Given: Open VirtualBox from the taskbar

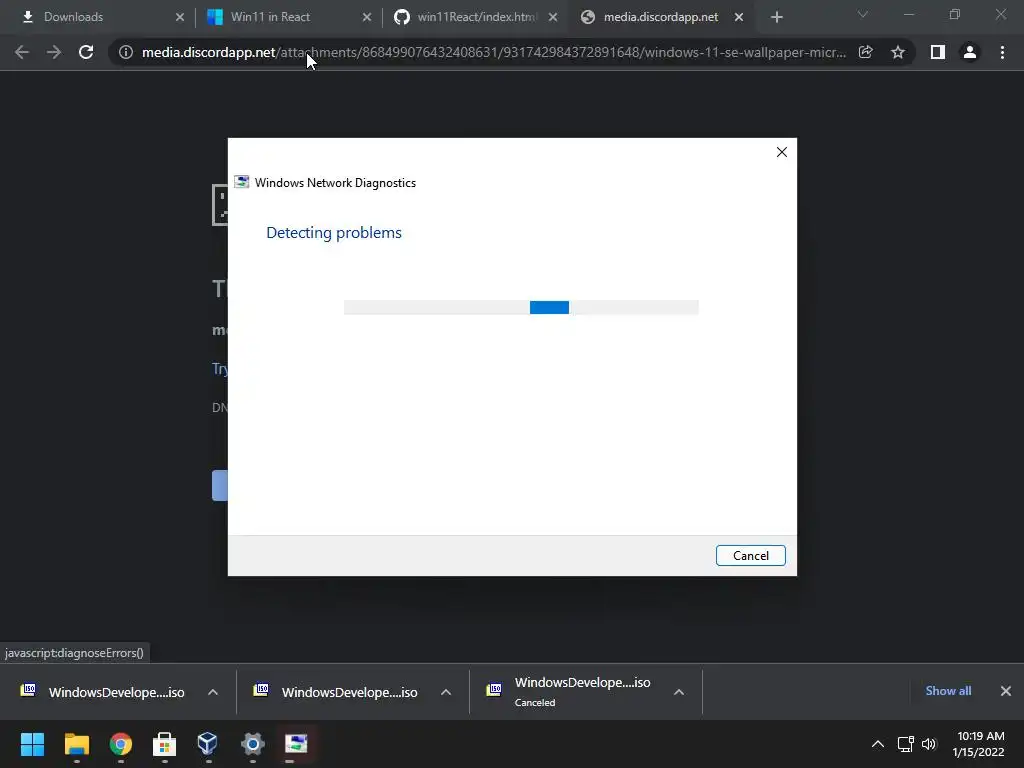Looking at the screenshot, I should tap(208, 743).
